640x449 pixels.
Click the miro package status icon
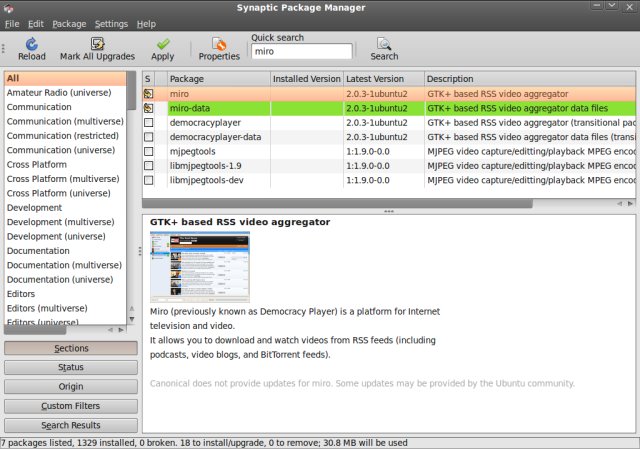tap(149, 93)
